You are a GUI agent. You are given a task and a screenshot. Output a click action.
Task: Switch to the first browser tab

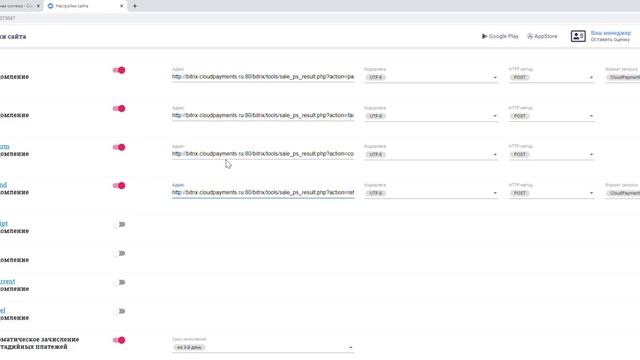point(20,6)
